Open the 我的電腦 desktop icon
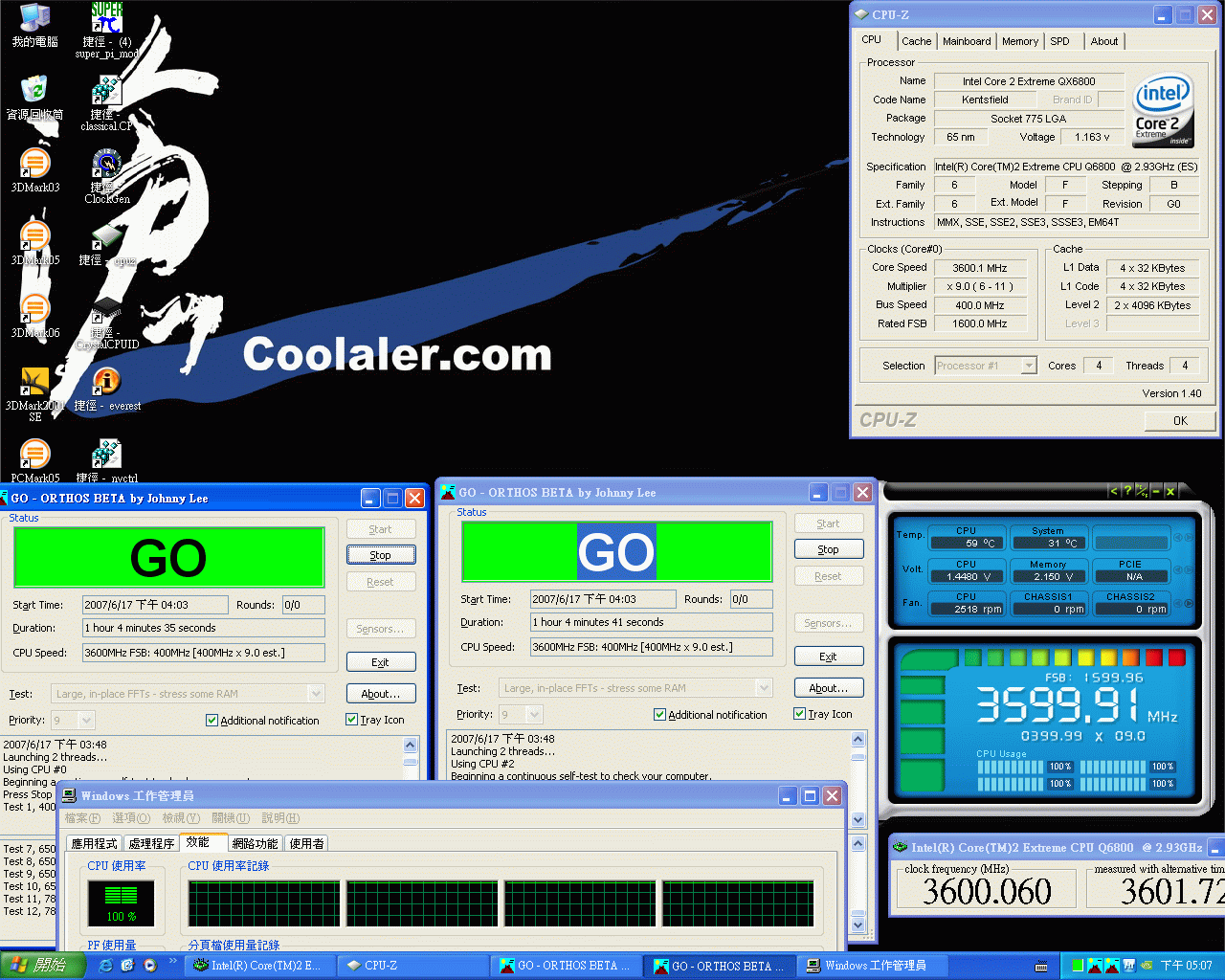 click(34, 25)
